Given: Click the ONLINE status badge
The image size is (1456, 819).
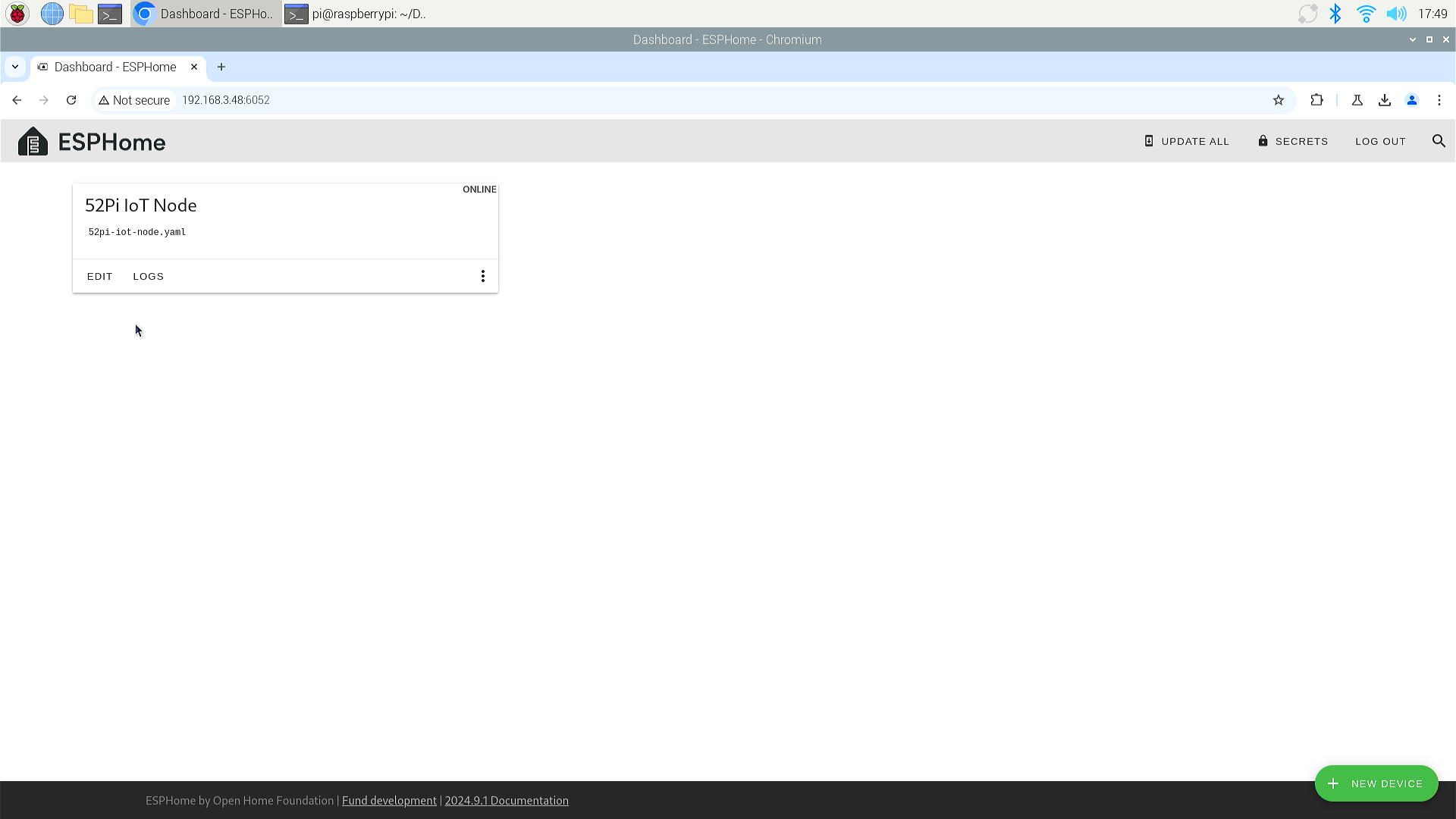Looking at the screenshot, I should coord(479,190).
